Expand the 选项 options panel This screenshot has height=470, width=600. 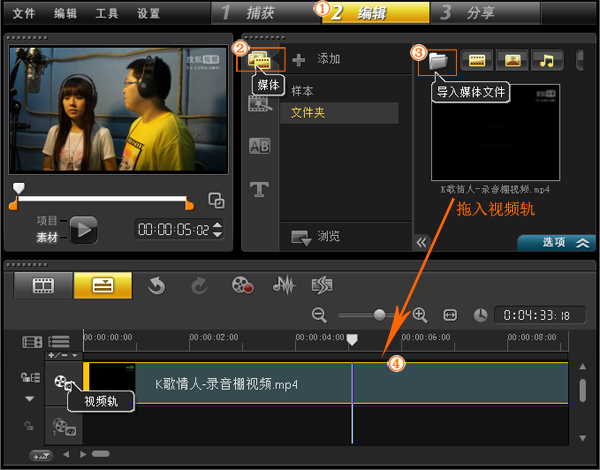tap(557, 243)
